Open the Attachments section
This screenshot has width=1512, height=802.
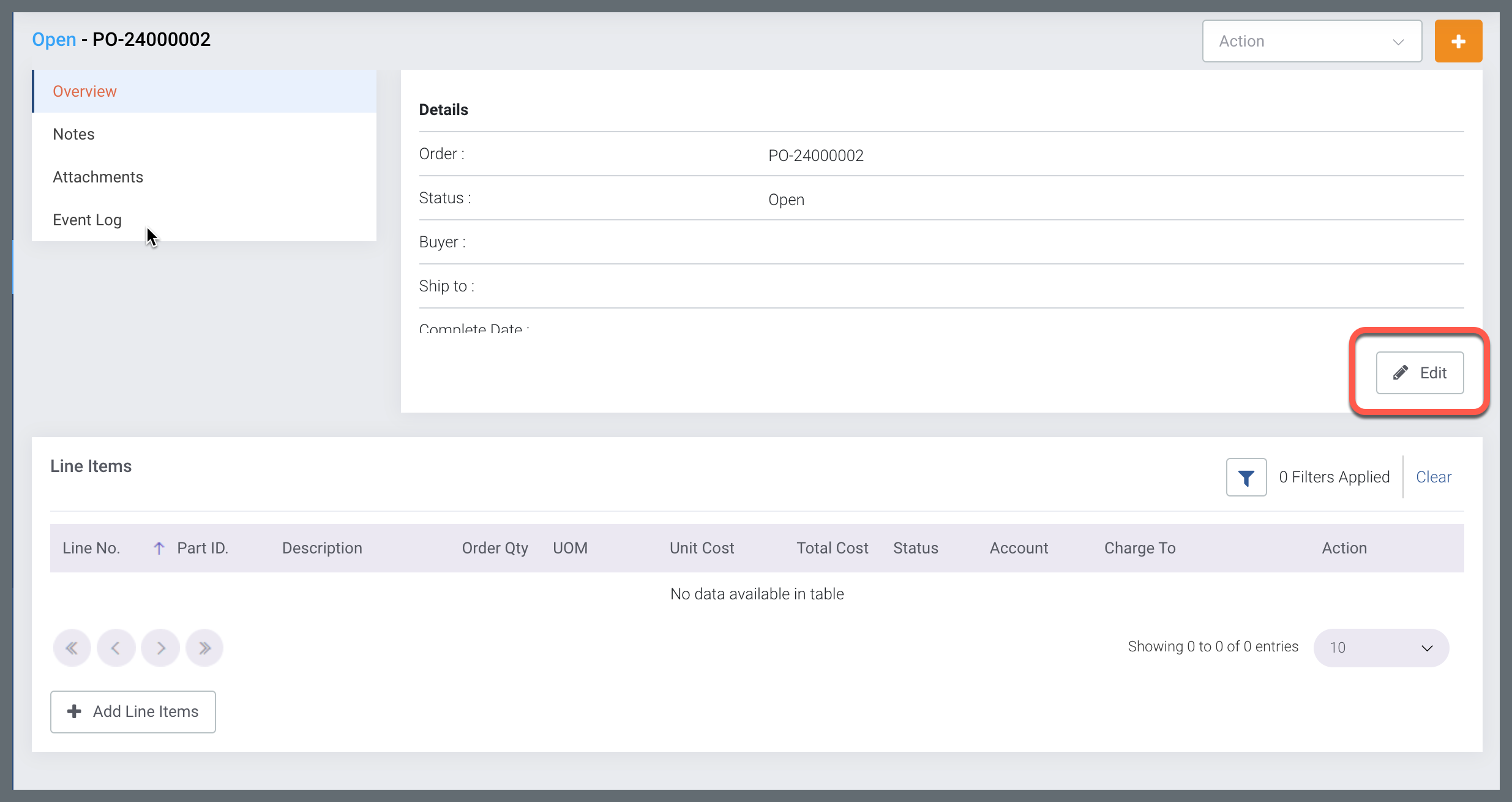pos(98,177)
